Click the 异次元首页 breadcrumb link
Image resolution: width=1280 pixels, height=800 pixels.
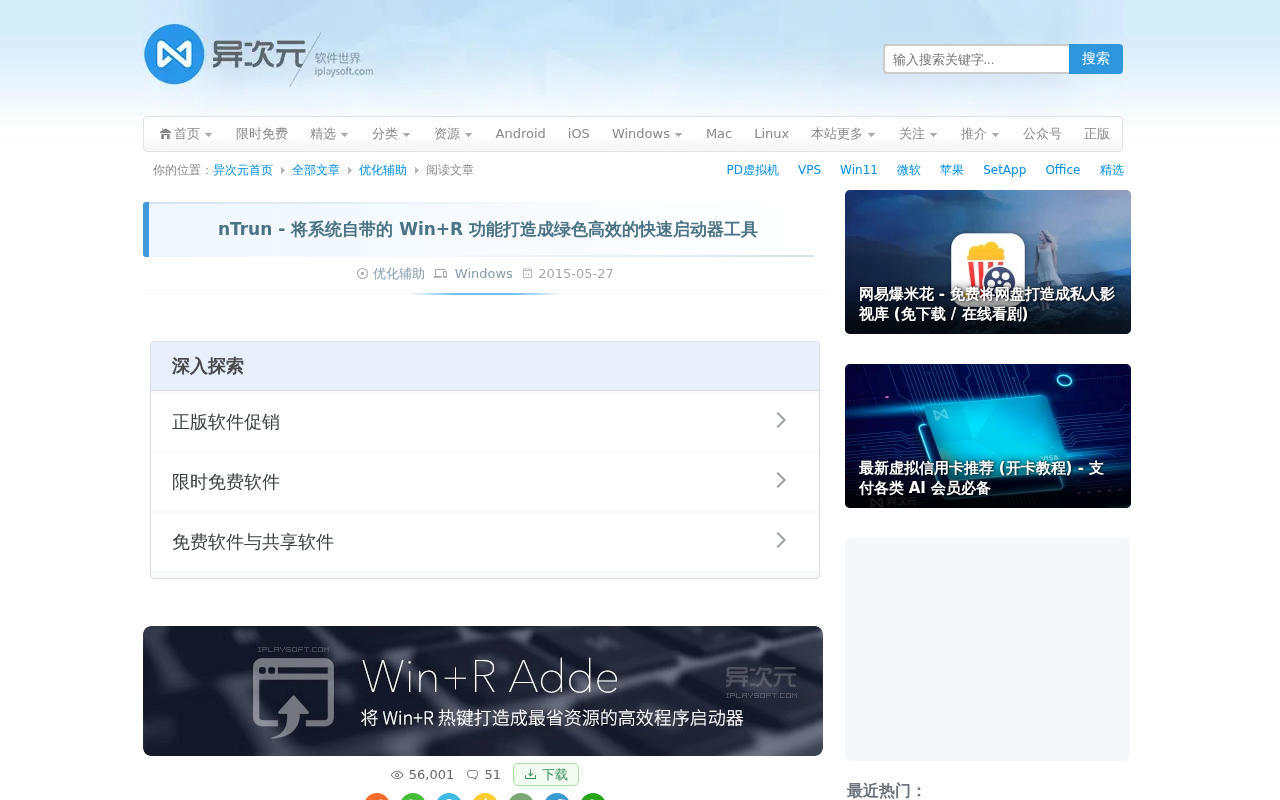point(243,170)
